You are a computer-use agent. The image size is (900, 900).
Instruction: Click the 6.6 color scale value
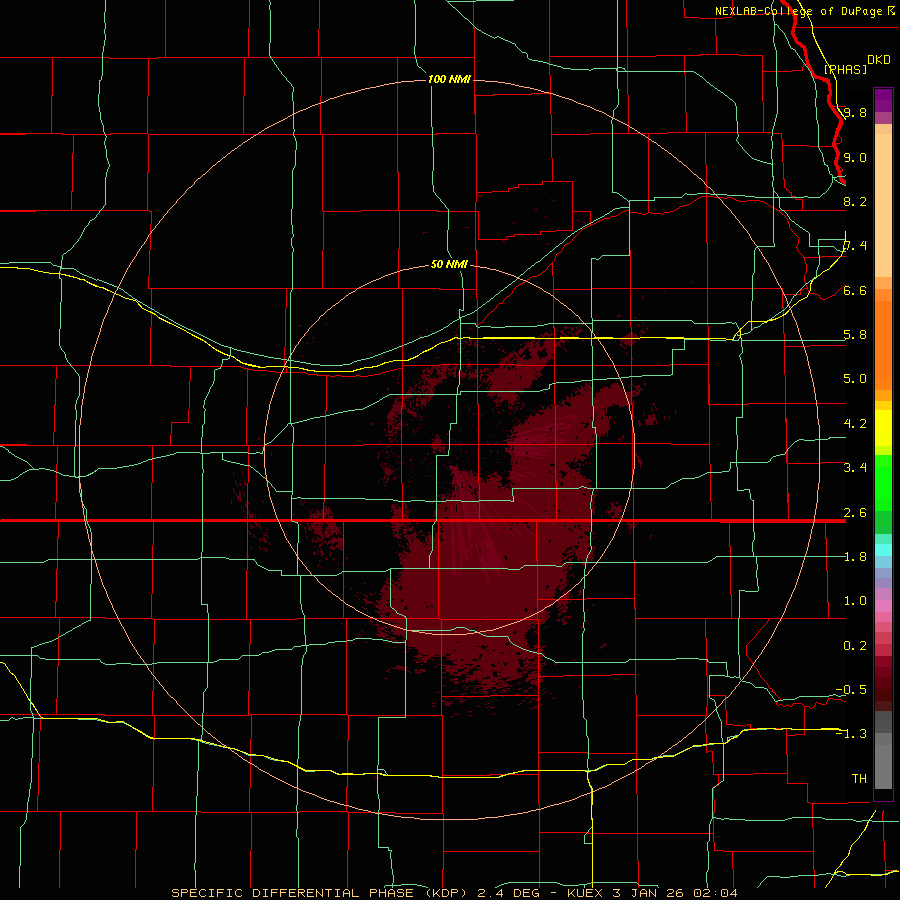855,290
